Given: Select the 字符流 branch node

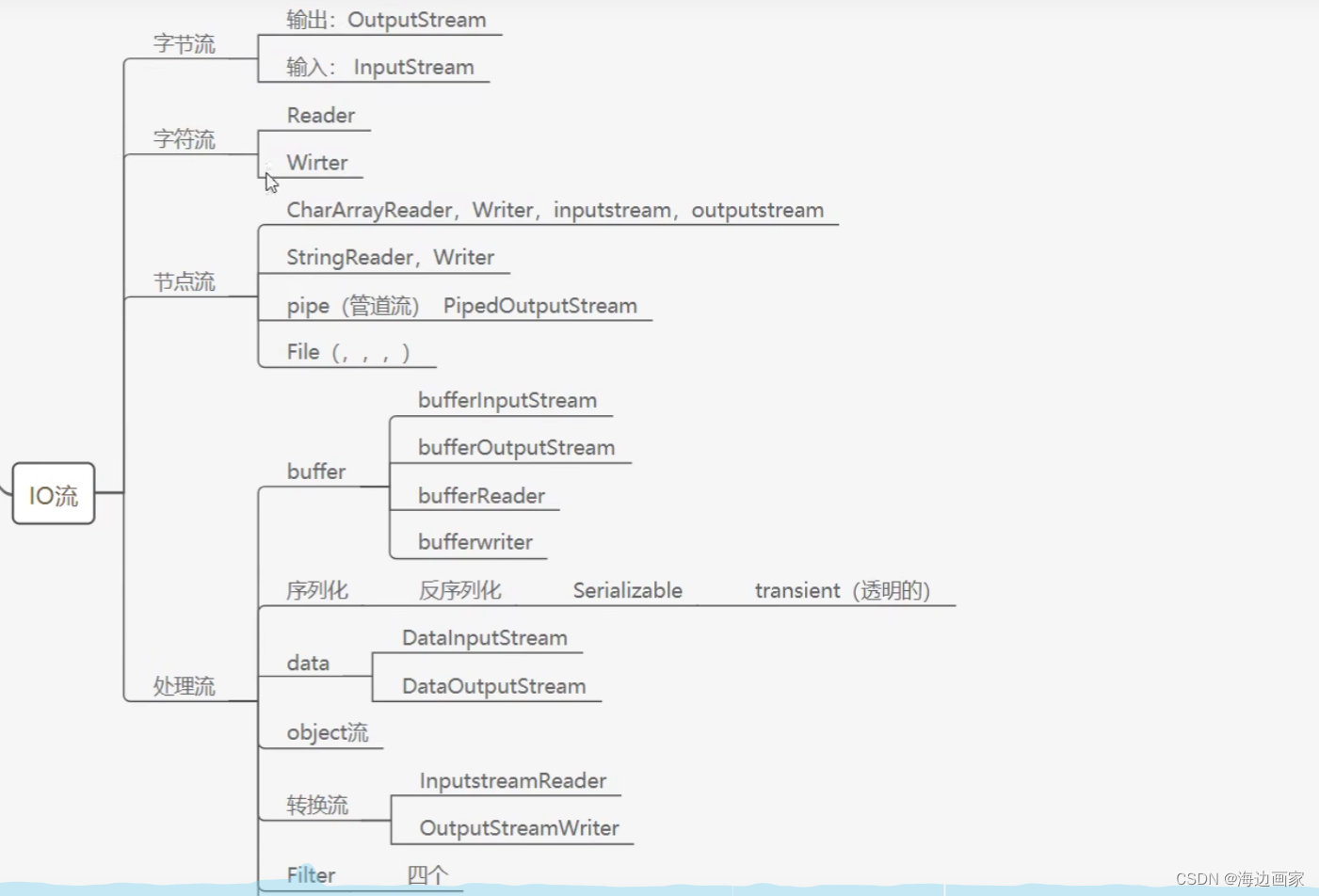Looking at the screenshot, I should (185, 139).
